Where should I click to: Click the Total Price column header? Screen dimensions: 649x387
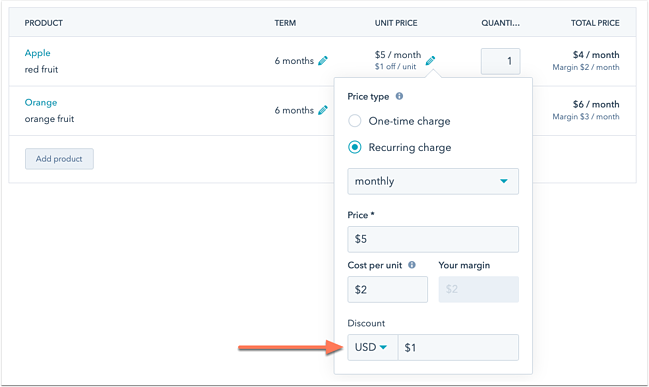point(595,23)
